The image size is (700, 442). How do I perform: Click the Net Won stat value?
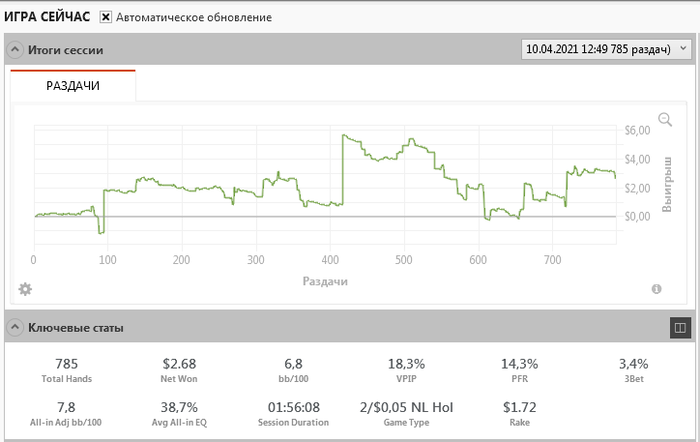click(x=181, y=363)
